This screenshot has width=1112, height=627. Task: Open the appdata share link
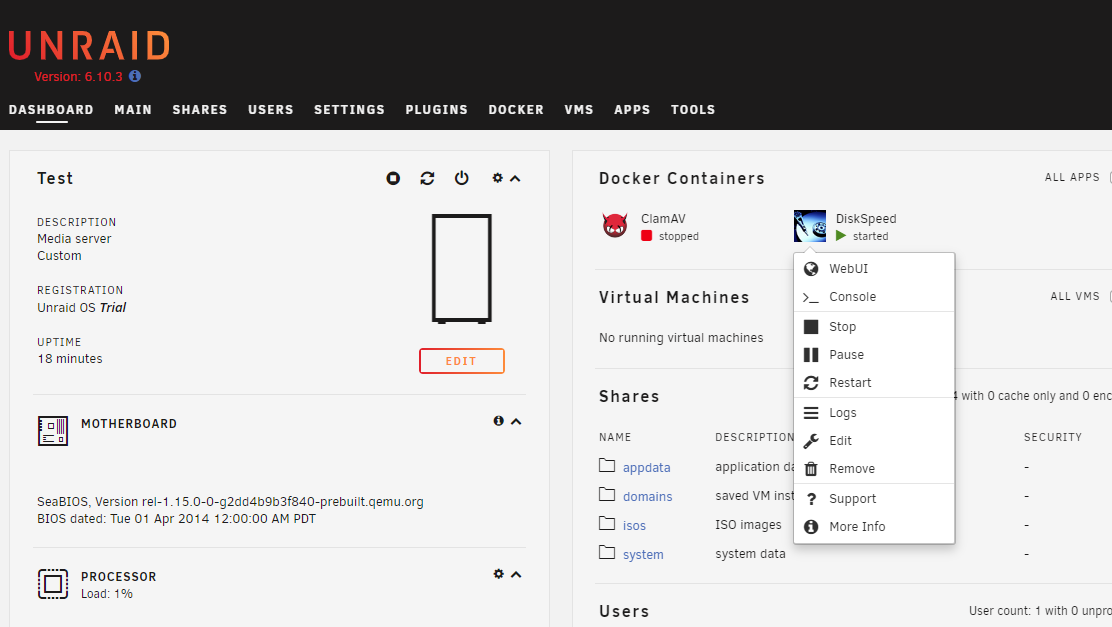pyautogui.click(x=647, y=467)
